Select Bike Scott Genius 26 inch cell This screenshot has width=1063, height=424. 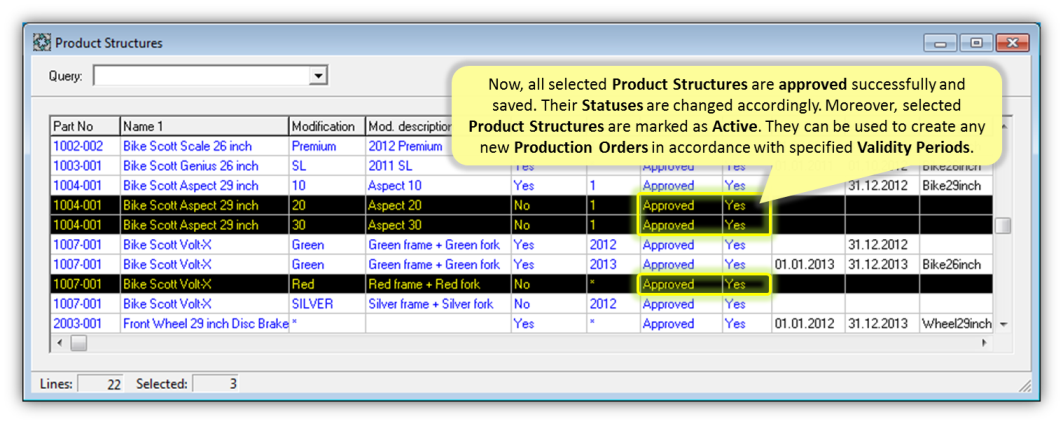coord(205,166)
